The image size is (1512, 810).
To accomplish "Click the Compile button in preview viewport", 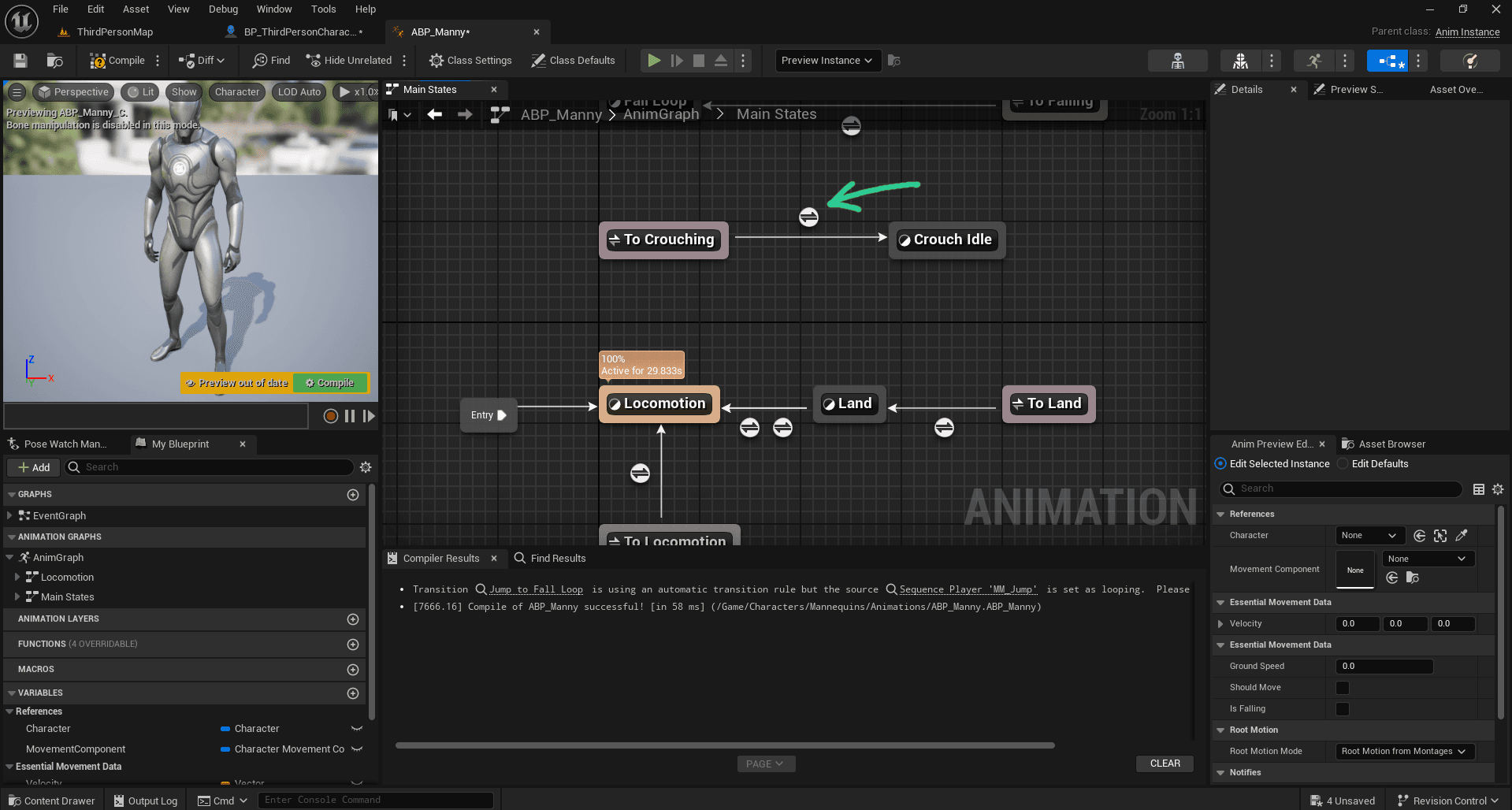I will (330, 383).
